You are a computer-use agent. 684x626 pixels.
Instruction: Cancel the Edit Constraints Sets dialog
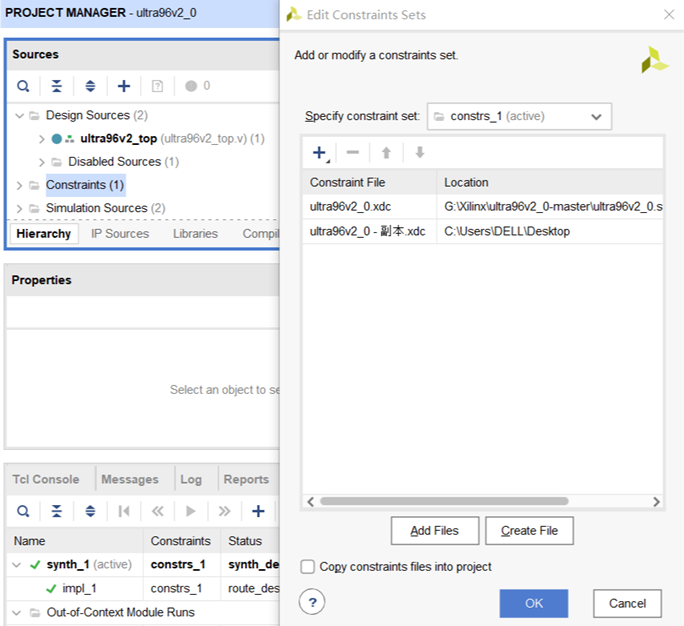point(627,603)
